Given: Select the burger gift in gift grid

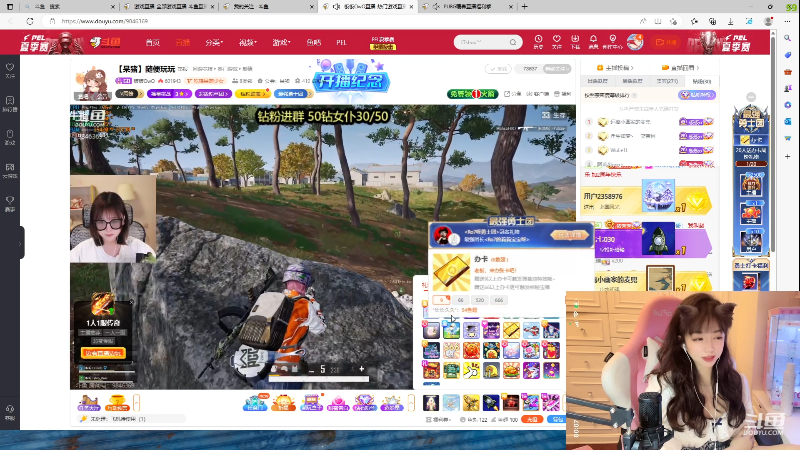Looking at the screenshot, I should tap(511, 370).
